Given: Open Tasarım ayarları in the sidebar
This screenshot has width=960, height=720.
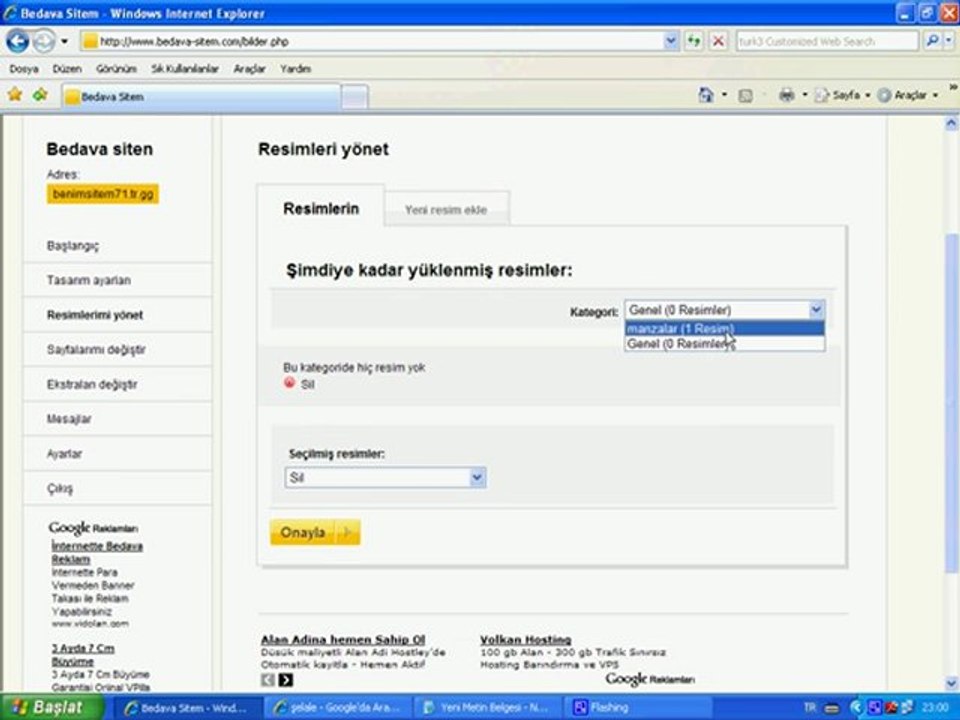Looking at the screenshot, I should point(89,280).
